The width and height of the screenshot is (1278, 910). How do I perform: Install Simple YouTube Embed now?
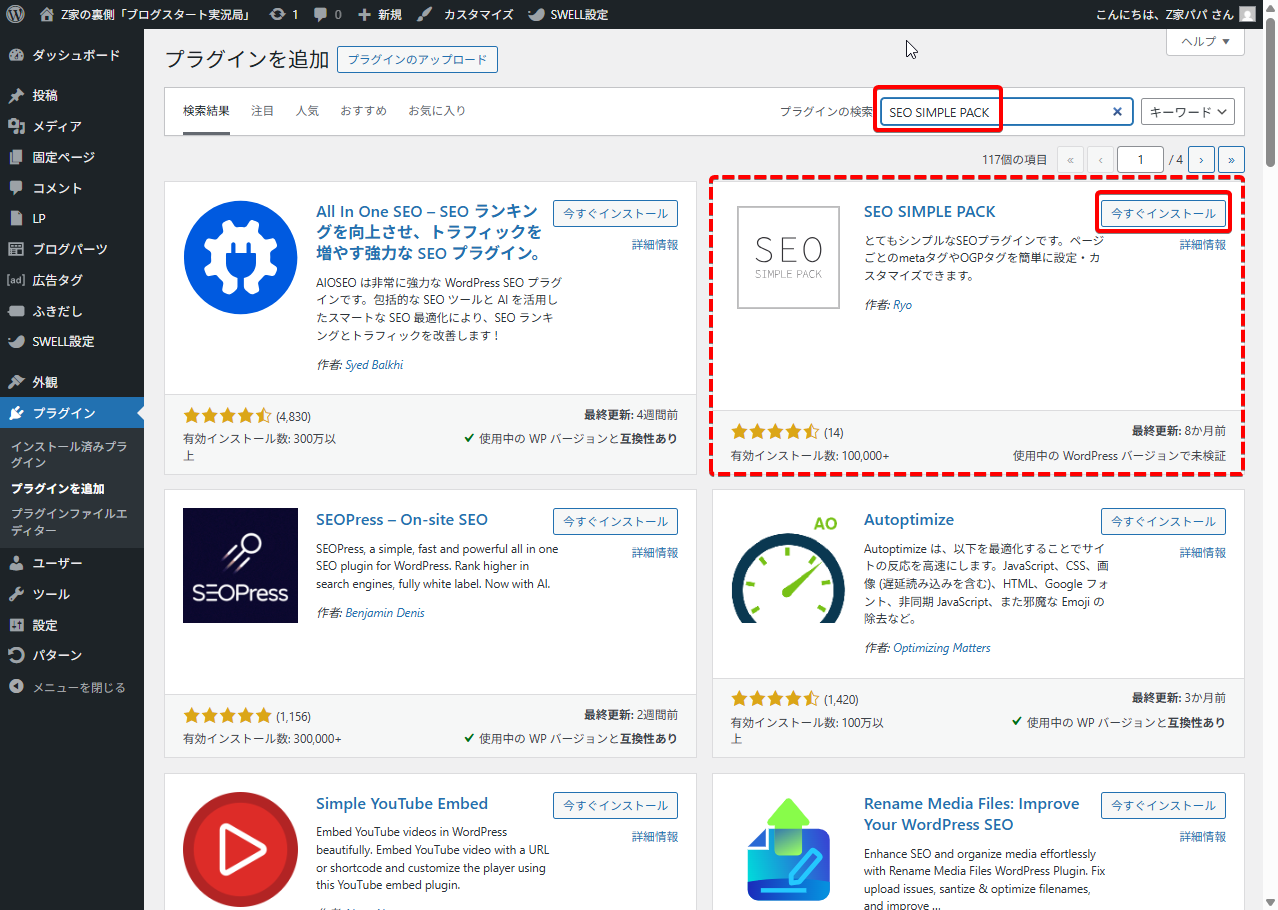[x=615, y=805]
